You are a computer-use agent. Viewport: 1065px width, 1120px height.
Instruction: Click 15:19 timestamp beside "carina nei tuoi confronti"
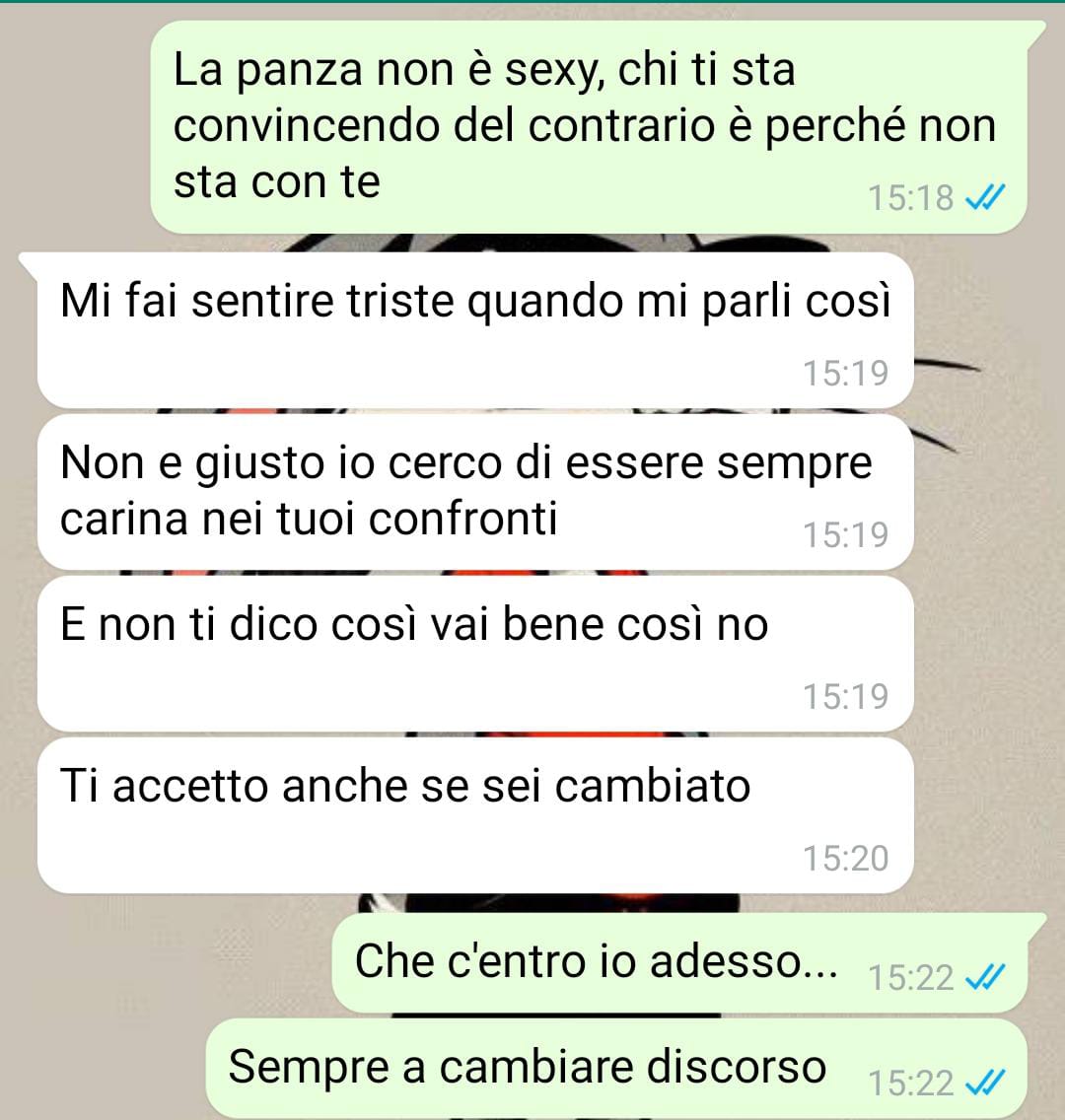tap(846, 535)
